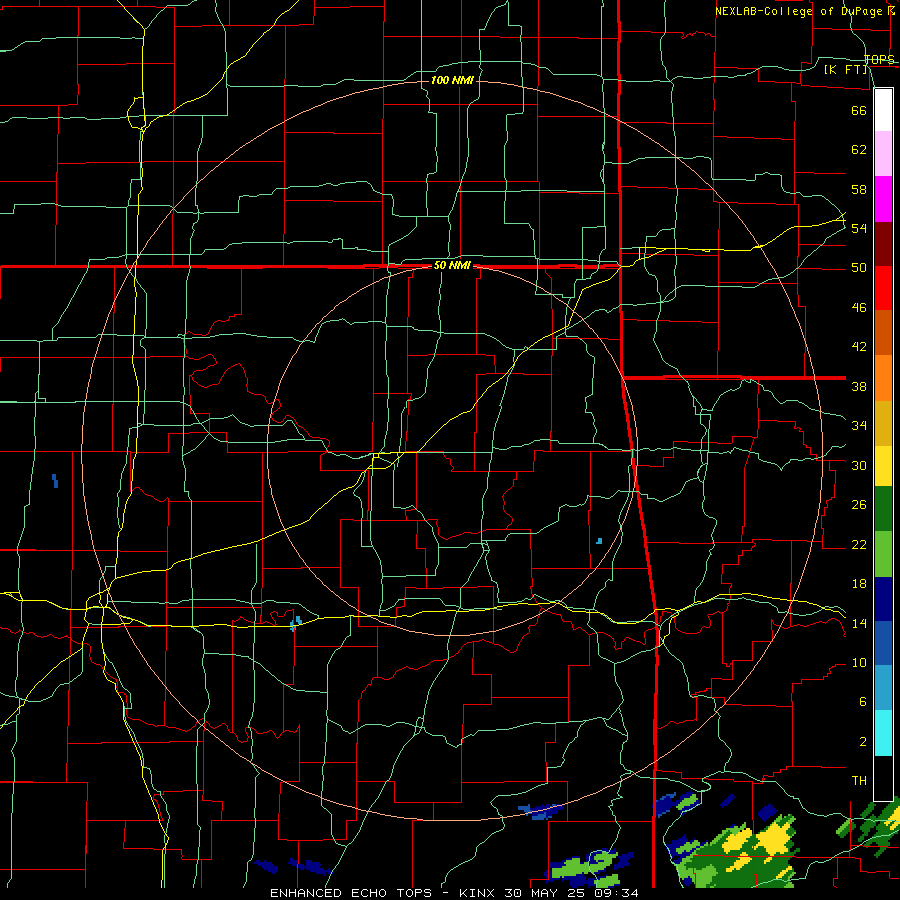Click the 62 legend value
900x900 pixels.
click(859, 150)
